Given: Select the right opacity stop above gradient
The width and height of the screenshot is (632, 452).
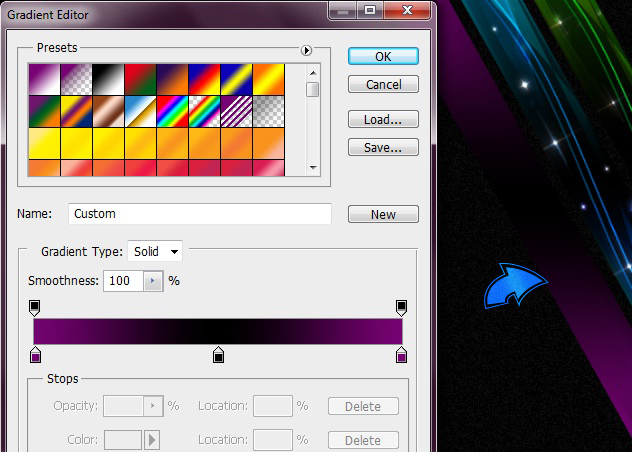Looking at the screenshot, I should click(401, 307).
